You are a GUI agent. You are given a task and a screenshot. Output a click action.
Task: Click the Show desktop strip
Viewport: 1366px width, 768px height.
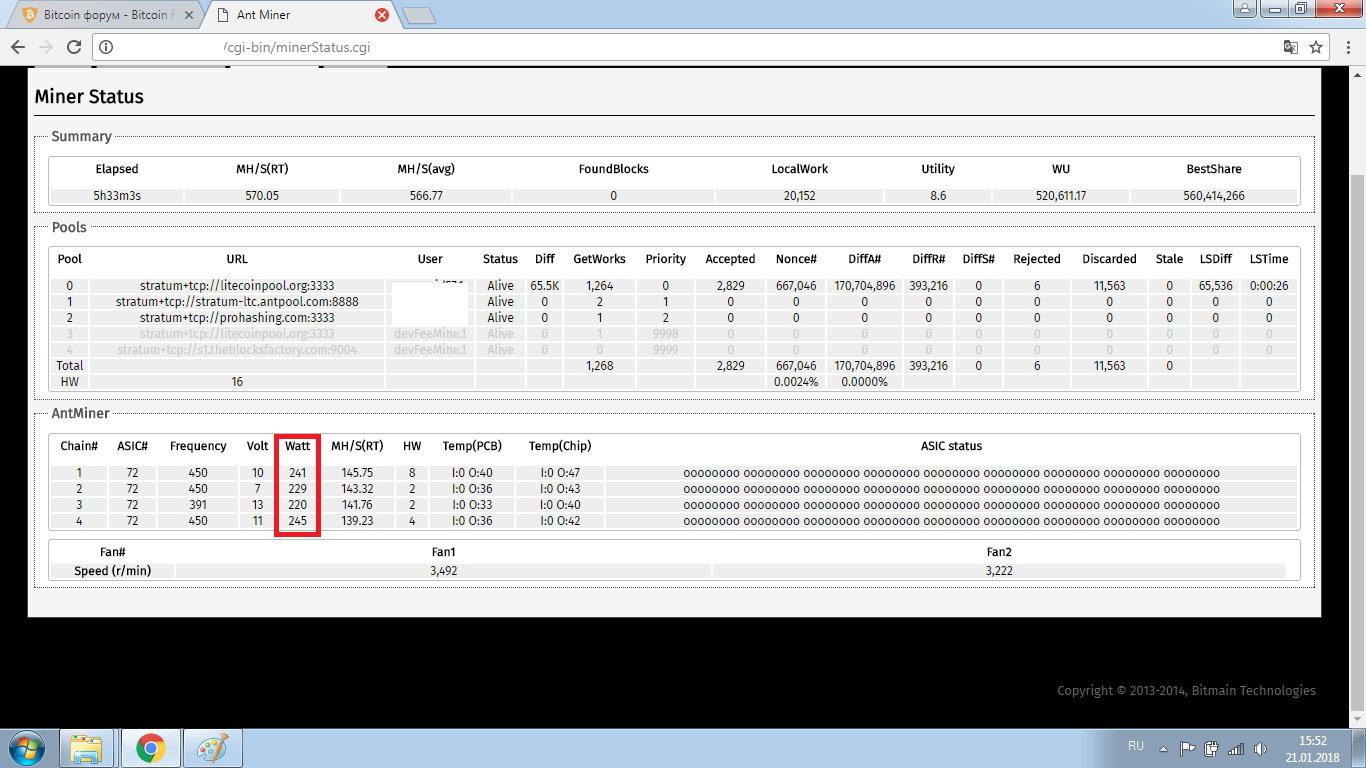[x=1359, y=748]
